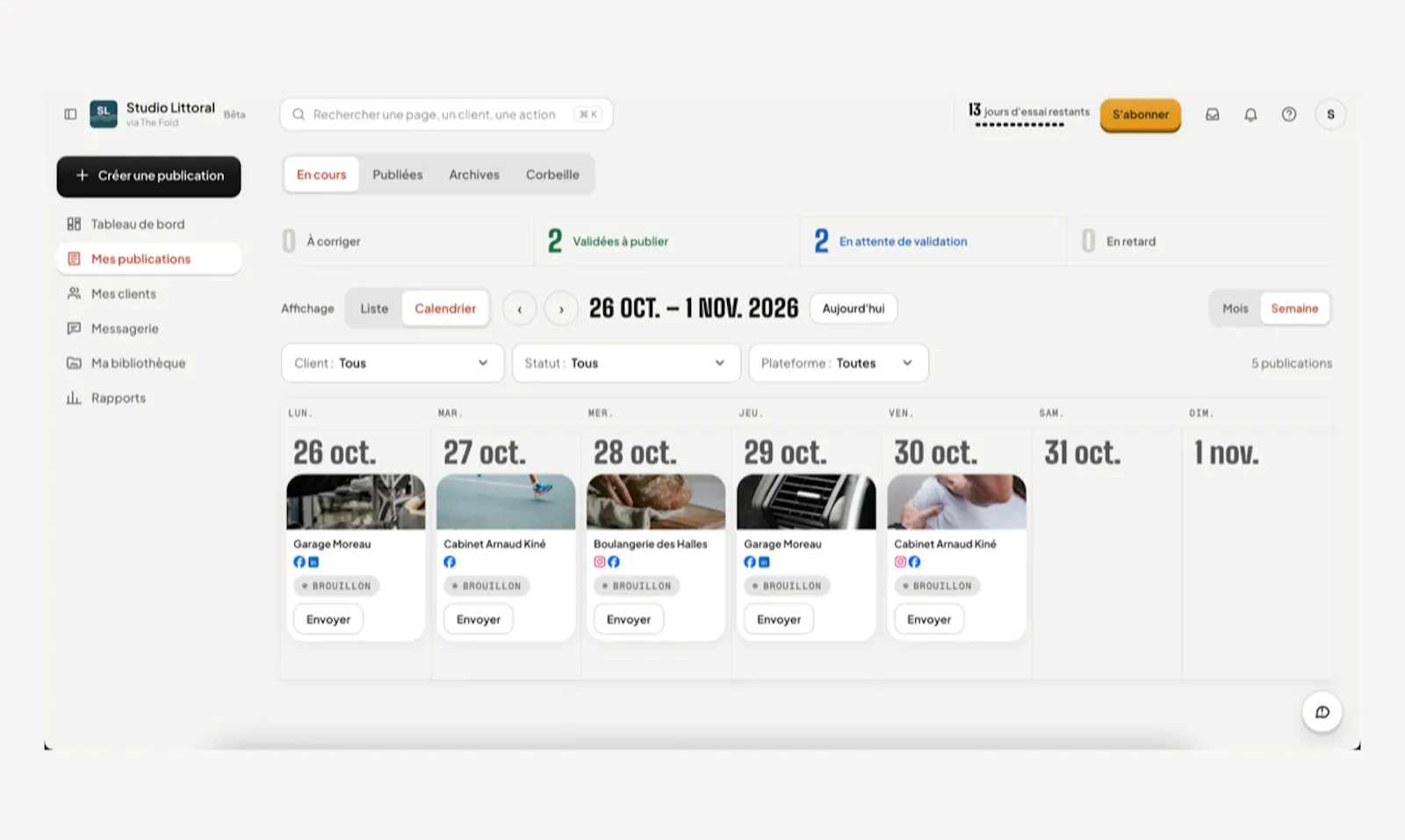
Task: Open the Client filter dropdown
Action: (393, 363)
